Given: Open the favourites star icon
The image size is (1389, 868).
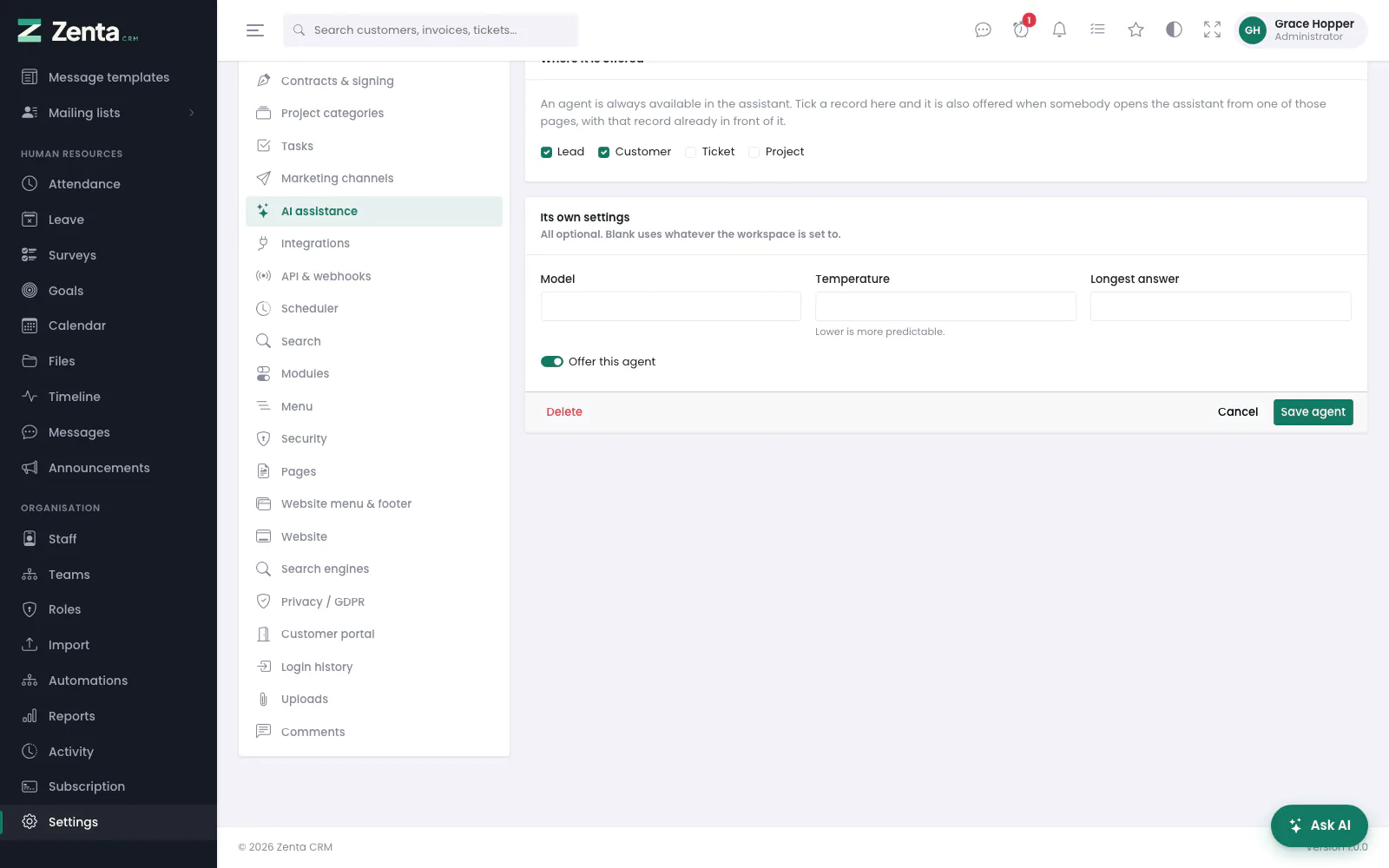Looking at the screenshot, I should (1136, 30).
